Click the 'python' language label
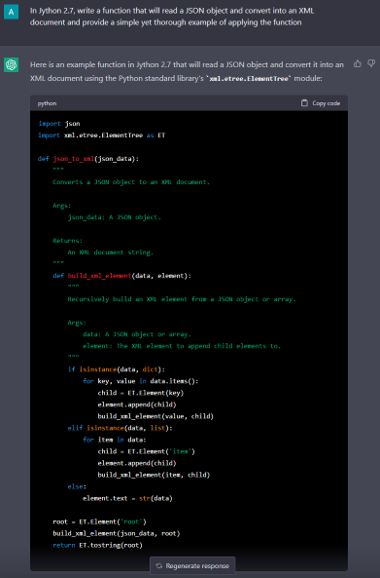380x578 pixels. 47,103
